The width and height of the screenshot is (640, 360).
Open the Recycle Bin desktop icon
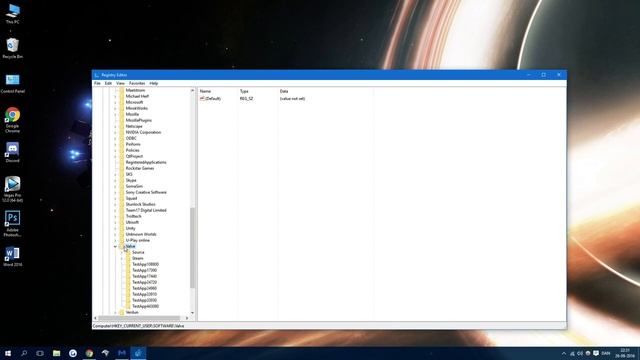pos(13,48)
